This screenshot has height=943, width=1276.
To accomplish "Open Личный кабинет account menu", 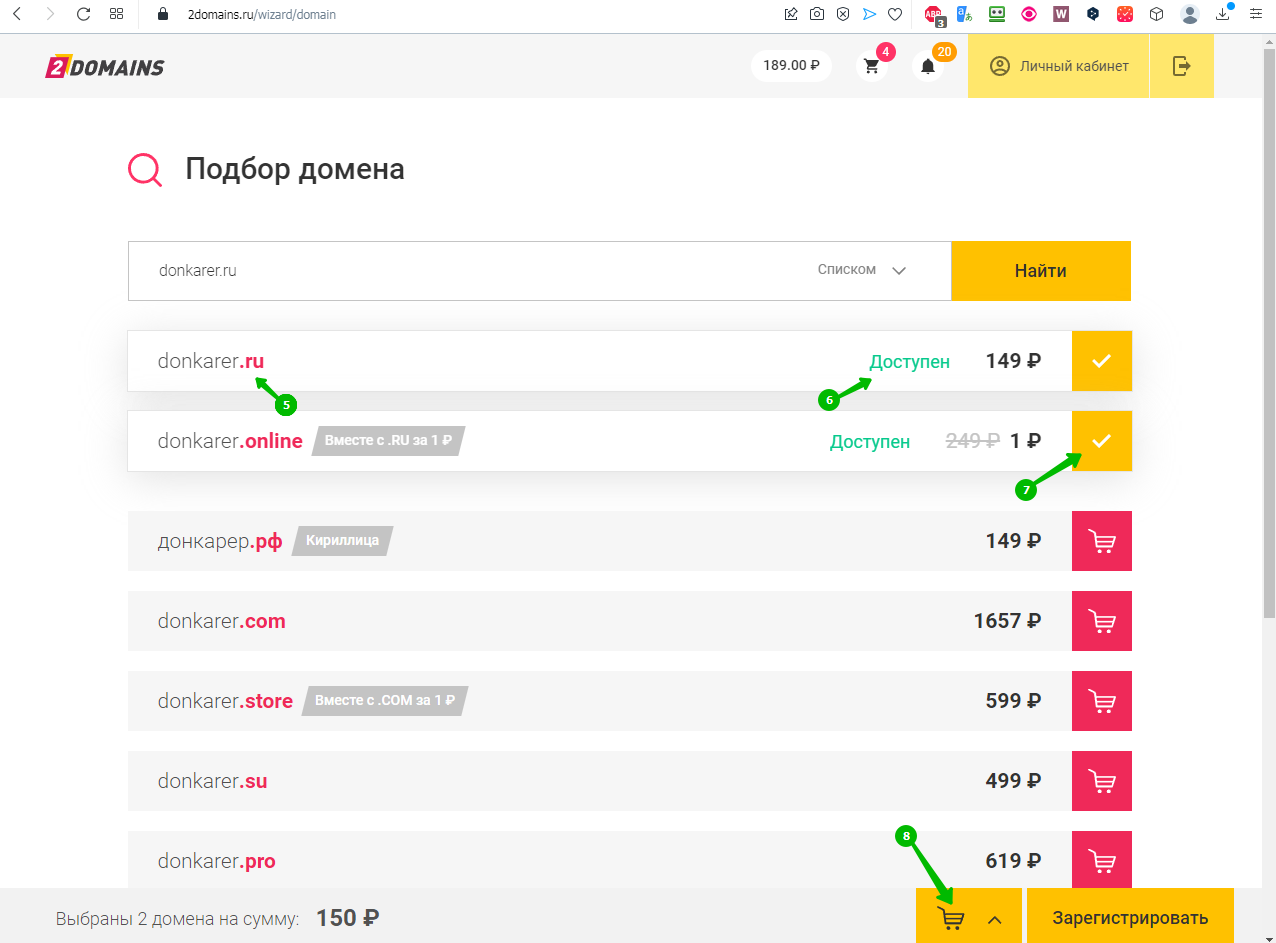I will coord(1059,66).
